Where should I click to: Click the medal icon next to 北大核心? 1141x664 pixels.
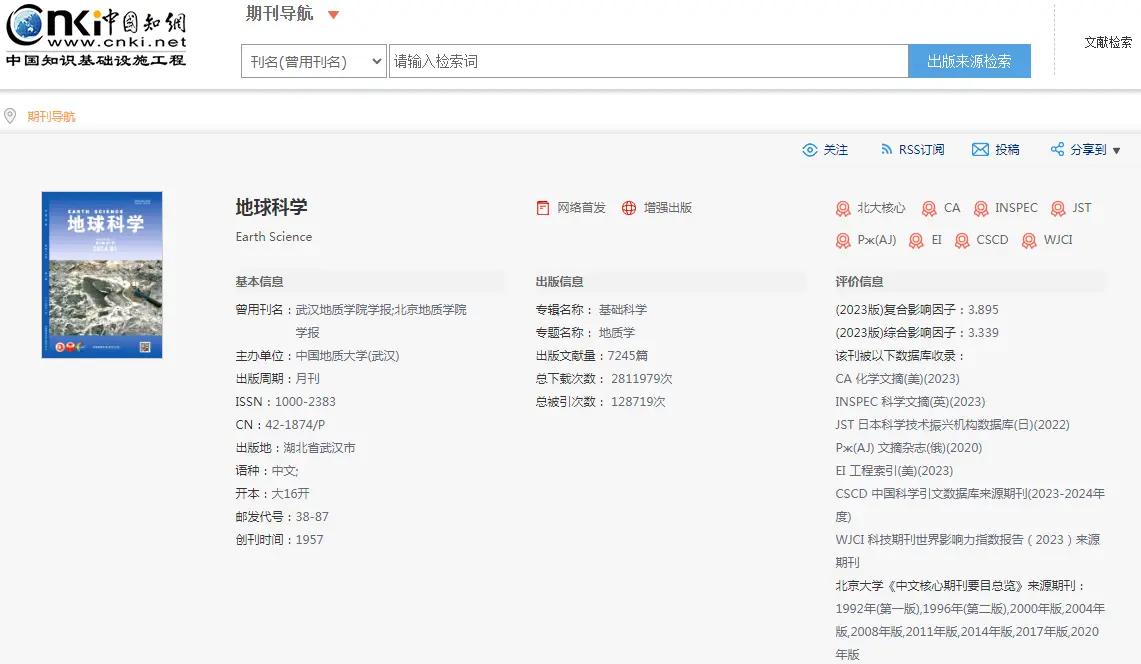point(843,209)
